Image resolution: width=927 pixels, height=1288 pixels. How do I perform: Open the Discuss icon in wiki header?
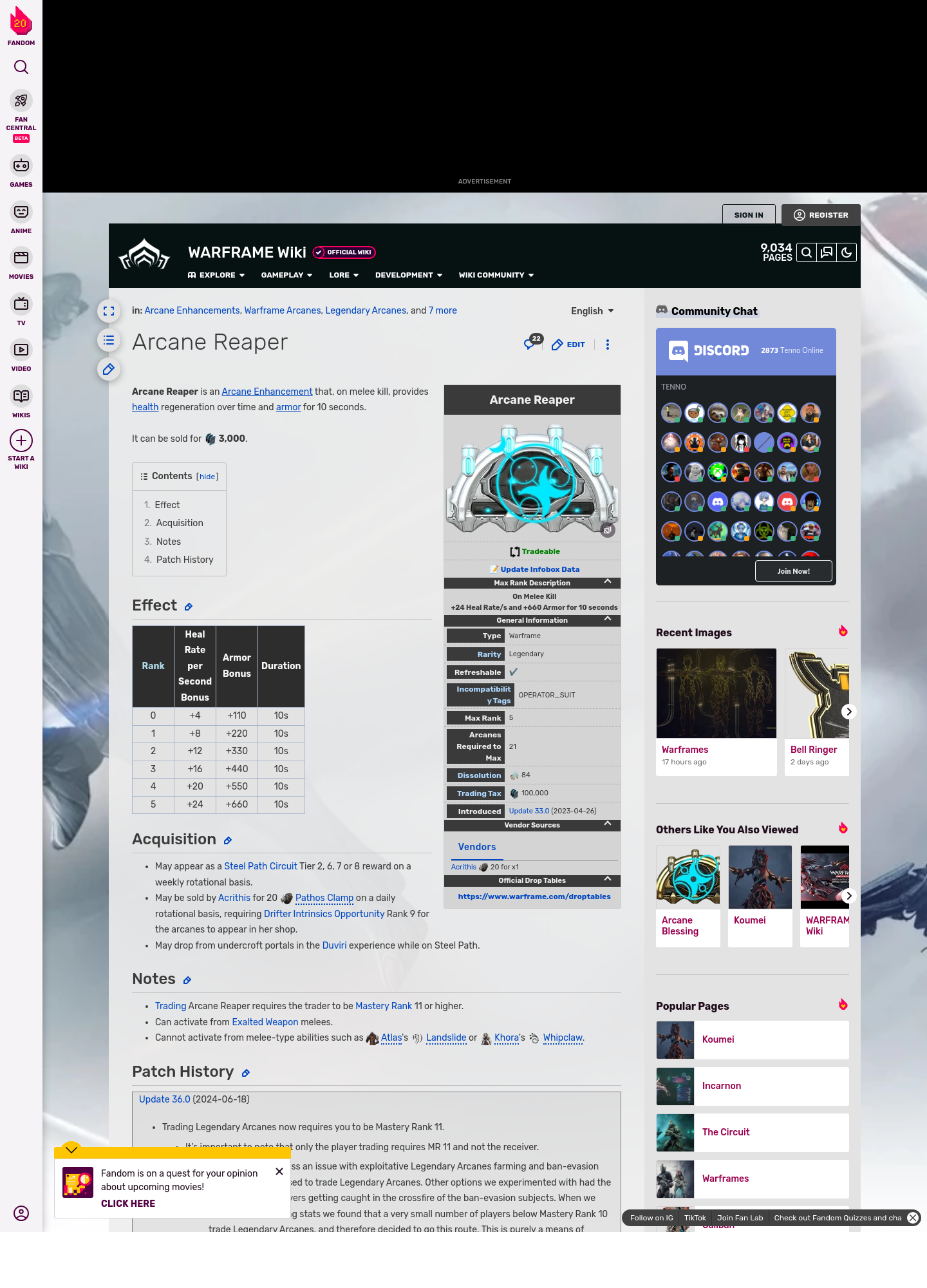(x=827, y=252)
